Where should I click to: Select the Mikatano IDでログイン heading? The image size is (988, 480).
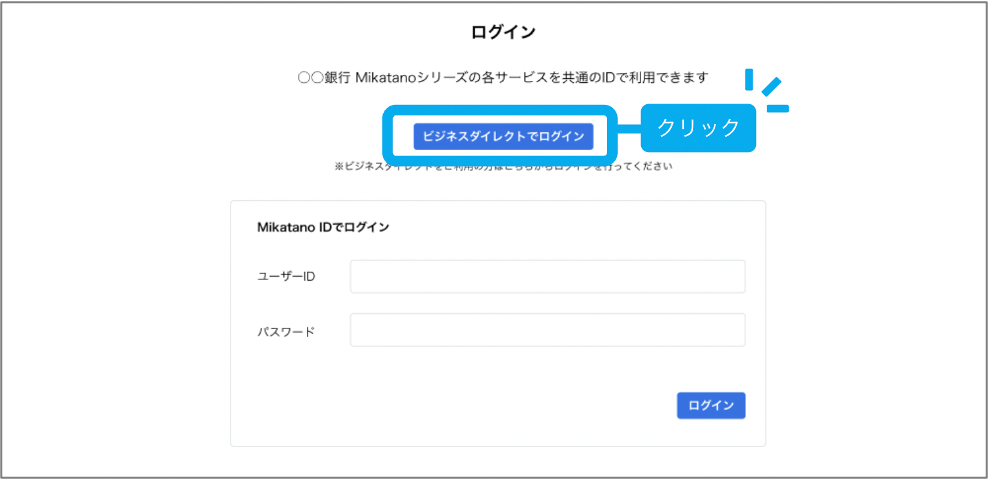(x=323, y=228)
